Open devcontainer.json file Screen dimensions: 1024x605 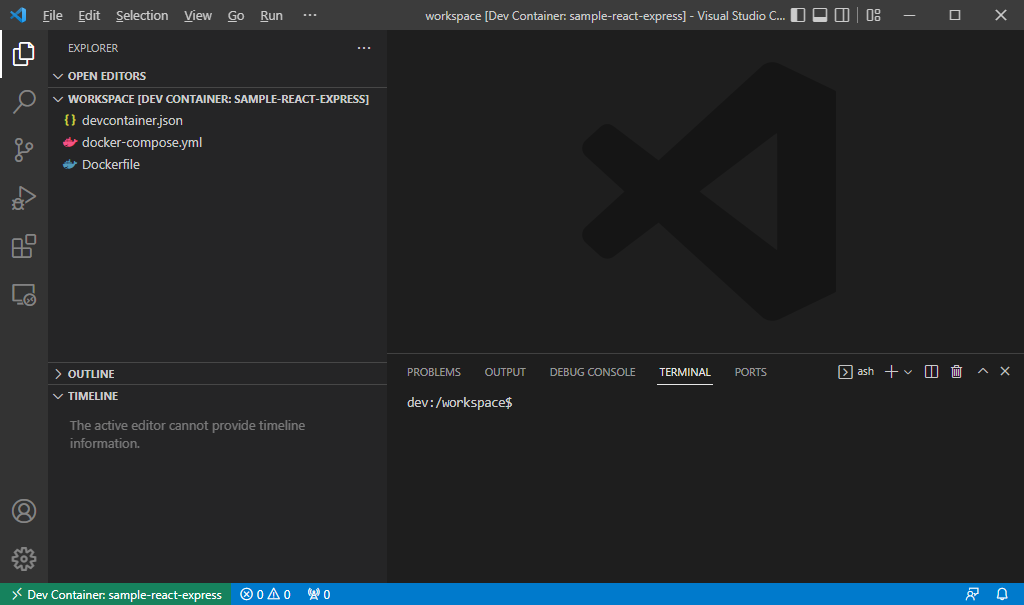(218, 120)
